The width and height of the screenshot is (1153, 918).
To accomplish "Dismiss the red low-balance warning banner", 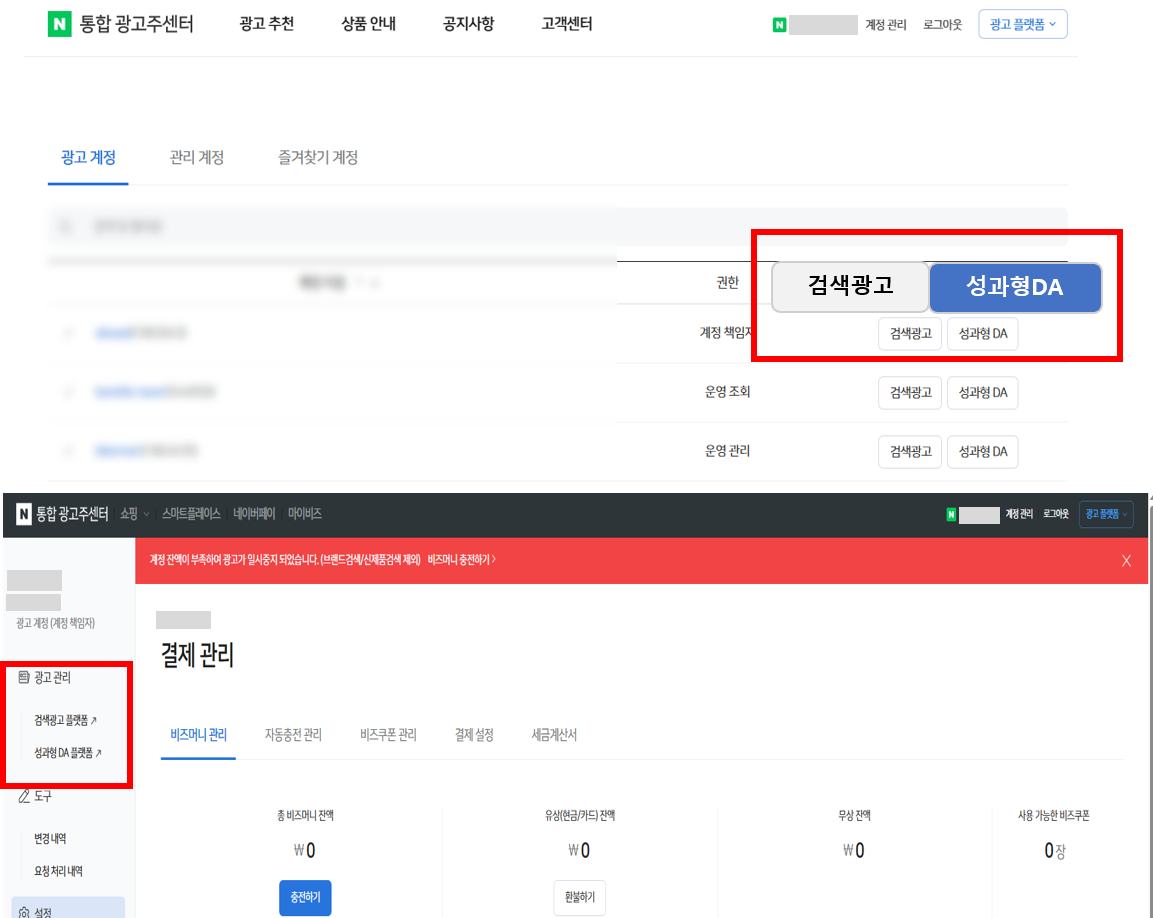I will point(1126,561).
